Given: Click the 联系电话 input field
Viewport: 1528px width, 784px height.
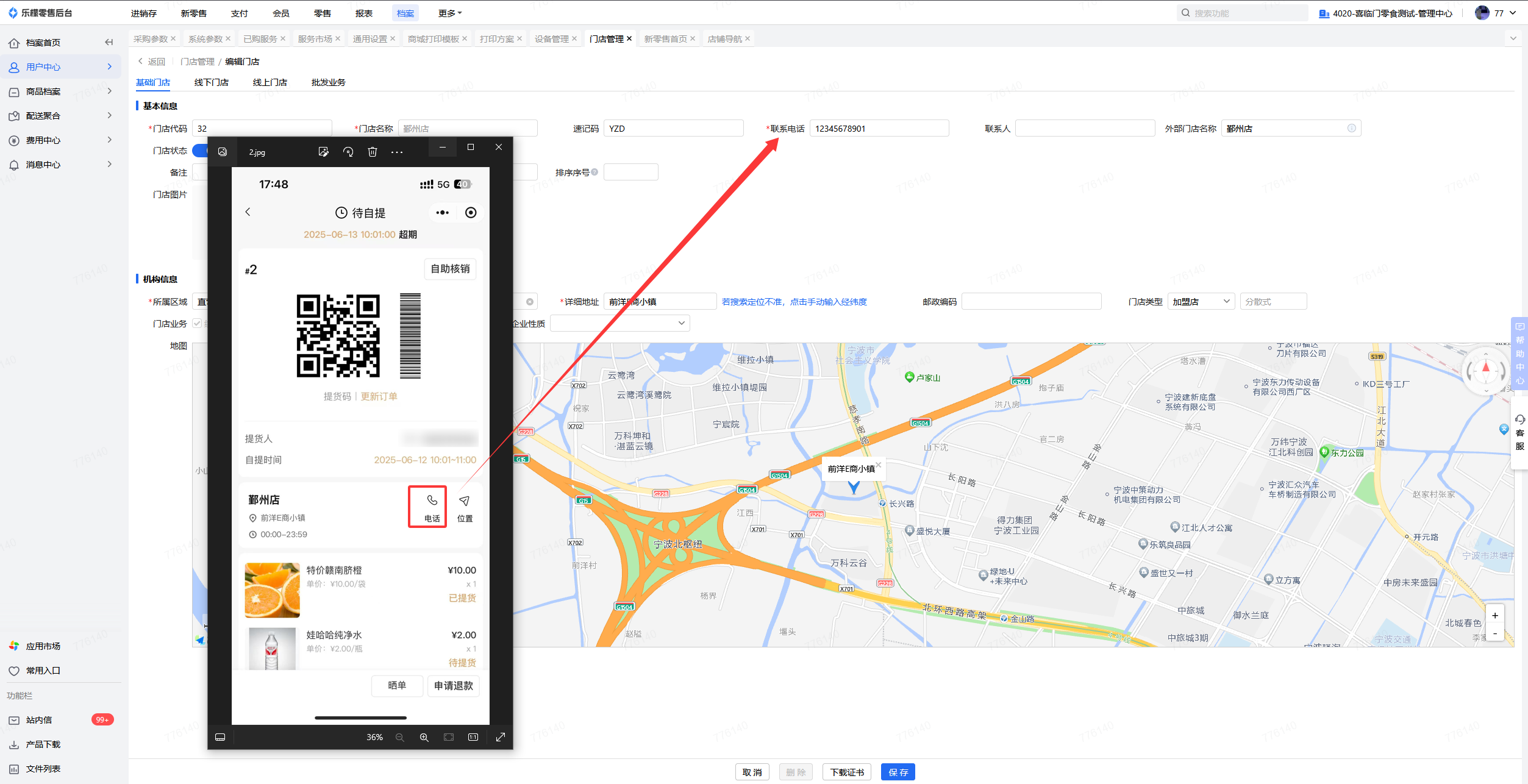Looking at the screenshot, I should pos(879,128).
